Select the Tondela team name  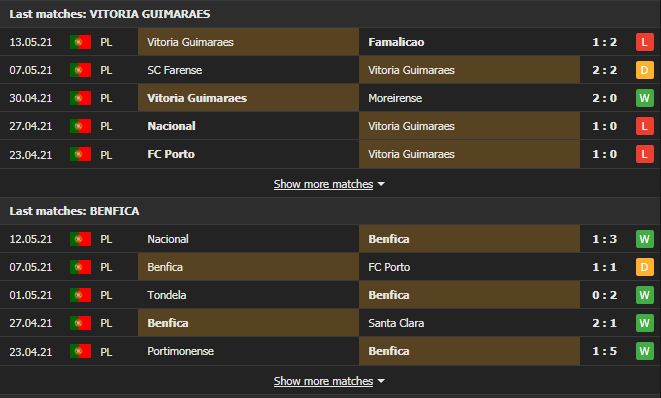167,295
